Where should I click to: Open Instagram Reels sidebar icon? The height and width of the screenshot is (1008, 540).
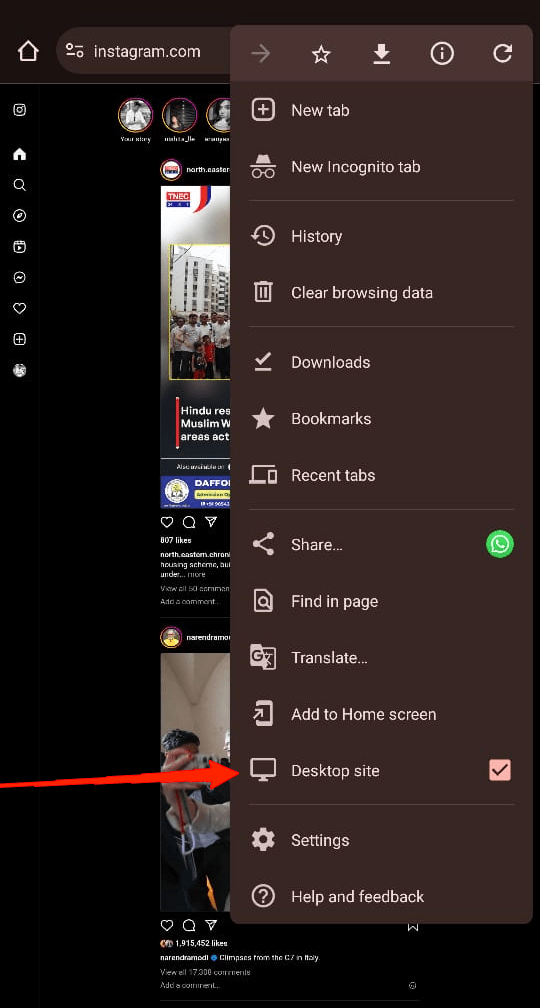click(20, 247)
